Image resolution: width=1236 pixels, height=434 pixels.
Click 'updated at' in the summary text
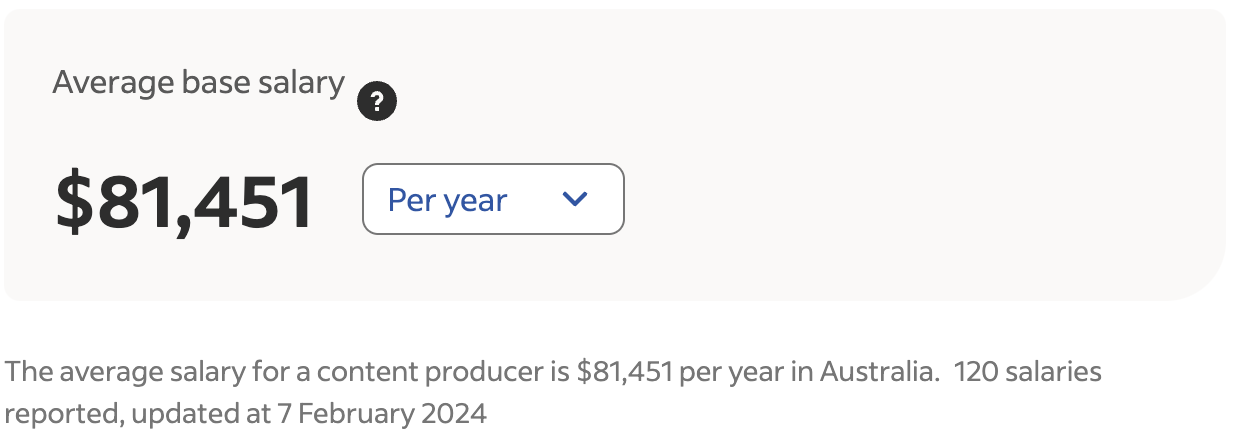click(198, 412)
